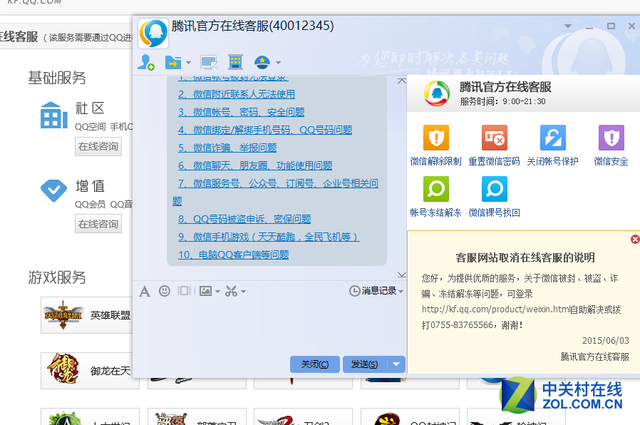The height and width of the screenshot is (425, 640).
Task: Click the send picture icon
Action: (x=205, y=291)
